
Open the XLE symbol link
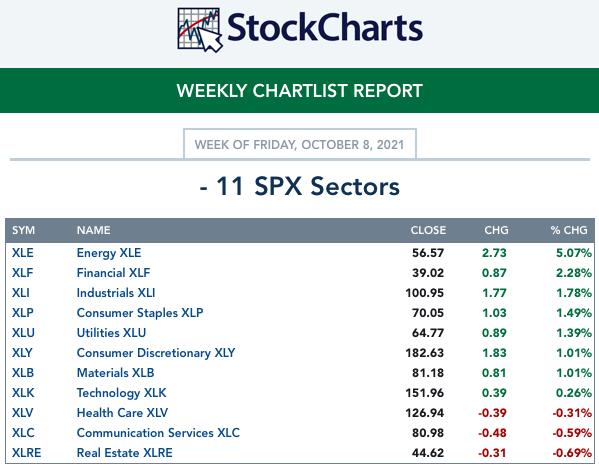[23, 253]
